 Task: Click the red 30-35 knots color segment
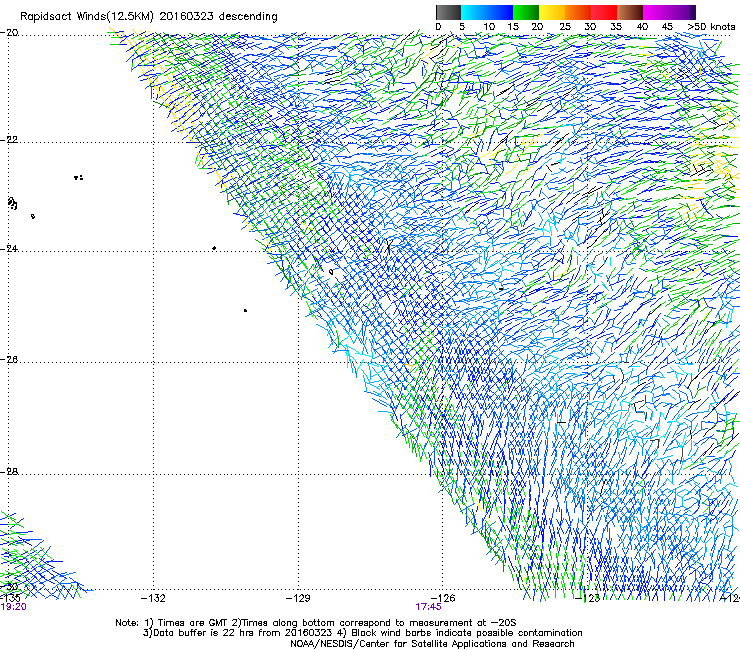click(x=604, y=12)
